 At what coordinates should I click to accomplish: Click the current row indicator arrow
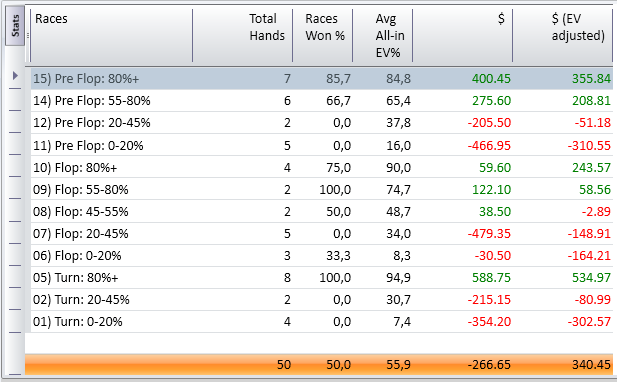click(15, 75)
